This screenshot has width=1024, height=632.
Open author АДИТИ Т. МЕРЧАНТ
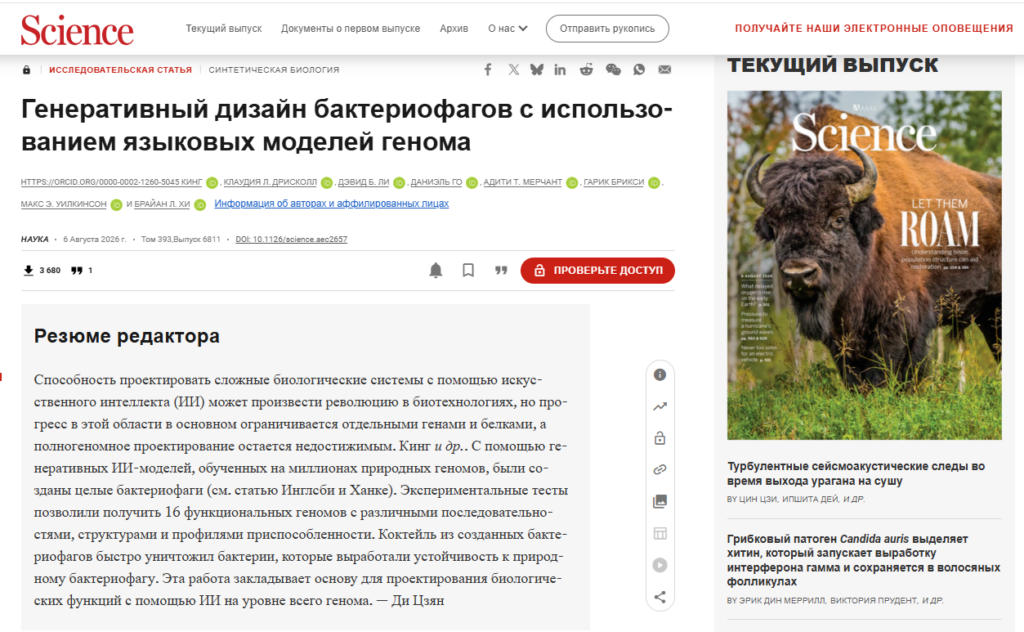[x=522, y=182]
